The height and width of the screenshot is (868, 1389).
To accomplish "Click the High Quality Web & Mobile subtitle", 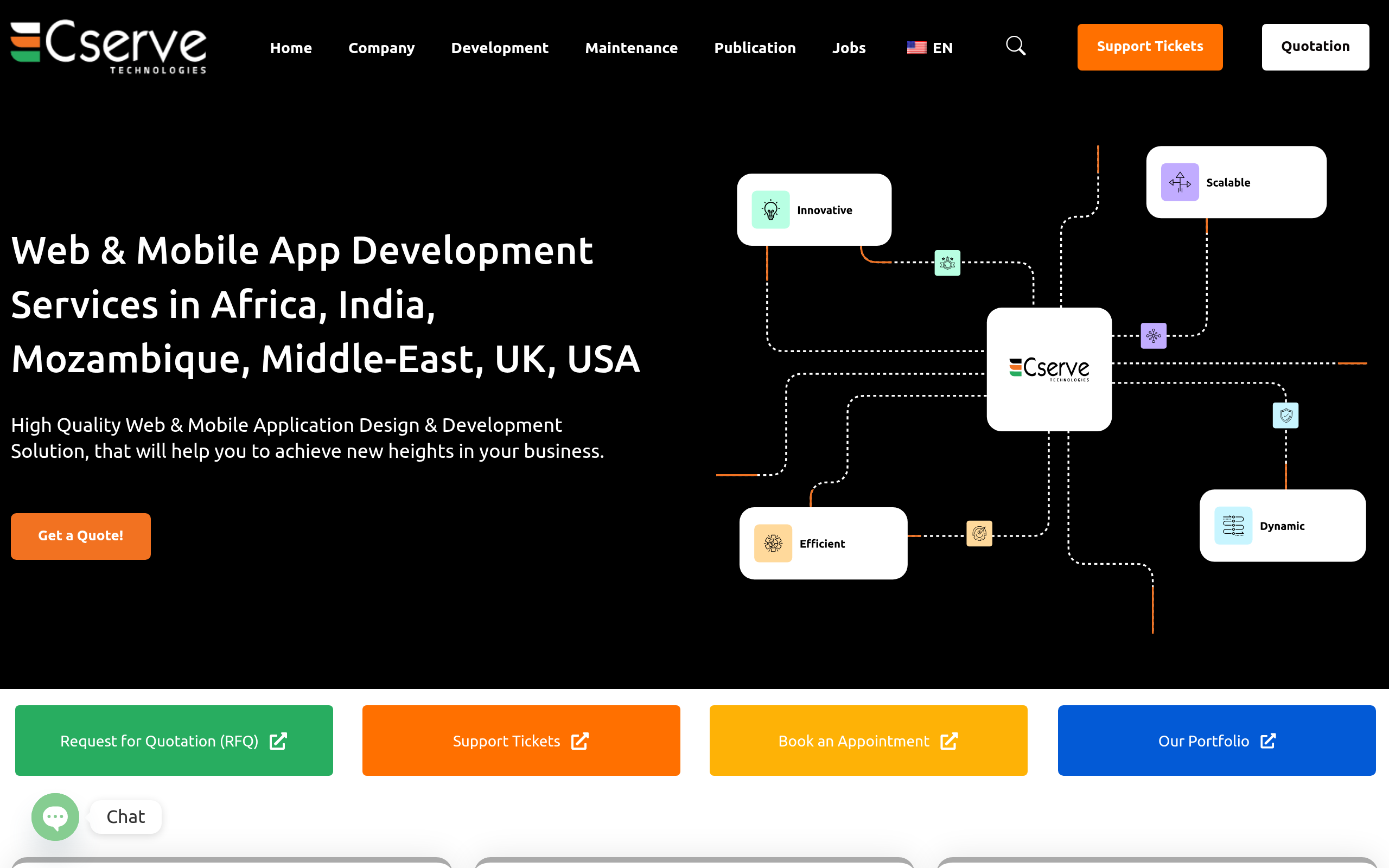I will [x=308, y=438].
